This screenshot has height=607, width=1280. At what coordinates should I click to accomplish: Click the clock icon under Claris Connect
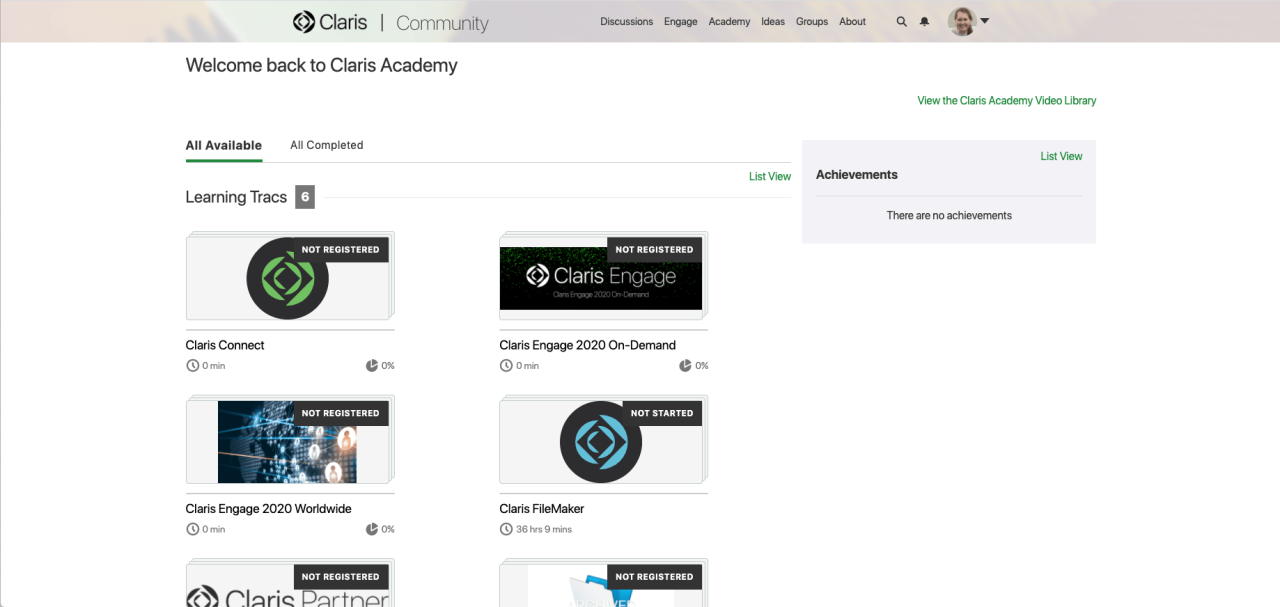pyautogui.click(x=193, y=366)
